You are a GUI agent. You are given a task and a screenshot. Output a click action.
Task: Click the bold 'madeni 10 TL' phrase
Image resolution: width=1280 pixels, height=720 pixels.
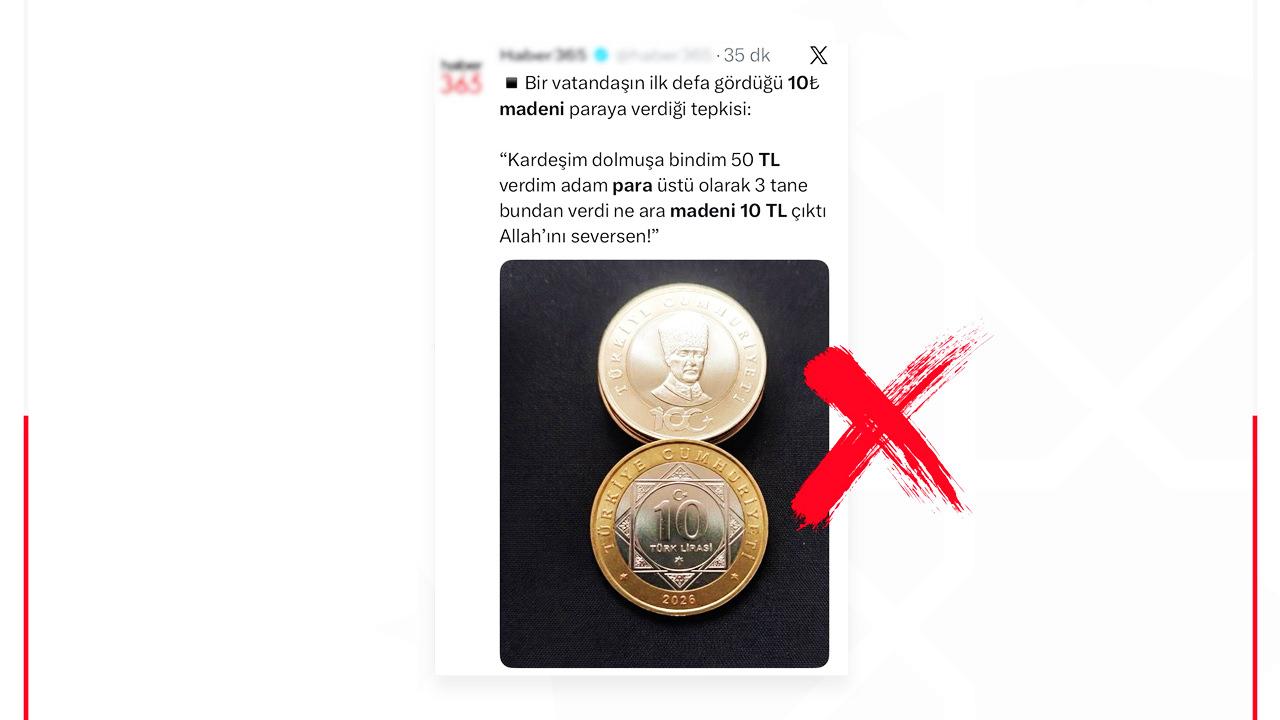tap(728, 211)
